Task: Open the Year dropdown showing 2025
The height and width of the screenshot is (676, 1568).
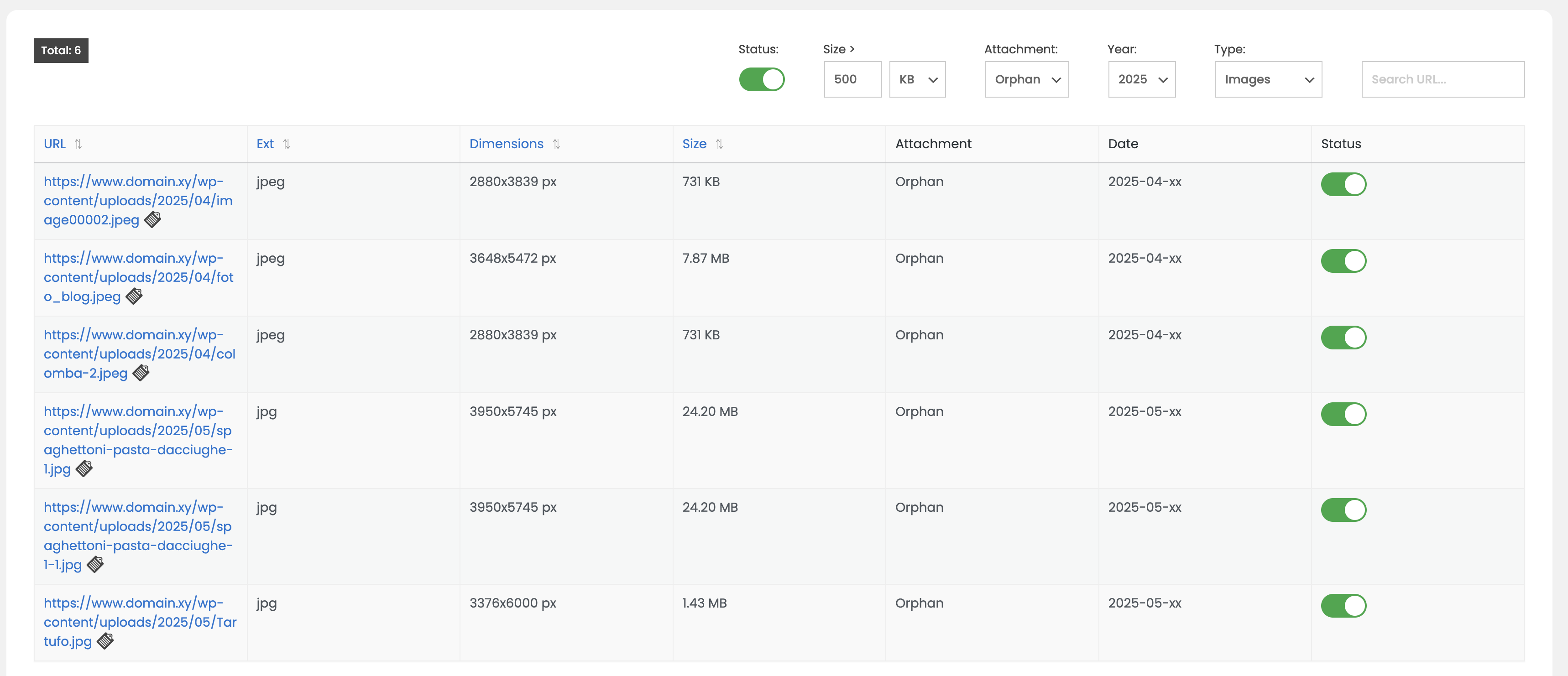Action: (x=1141, y=80)
